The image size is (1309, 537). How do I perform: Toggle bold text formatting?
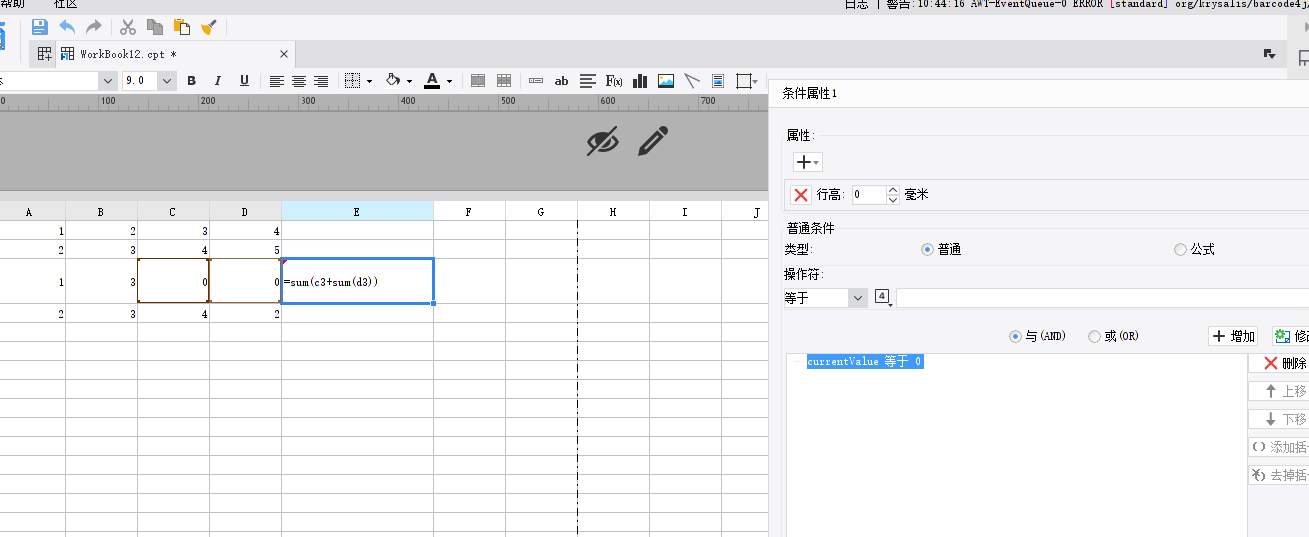click(191, 81)
